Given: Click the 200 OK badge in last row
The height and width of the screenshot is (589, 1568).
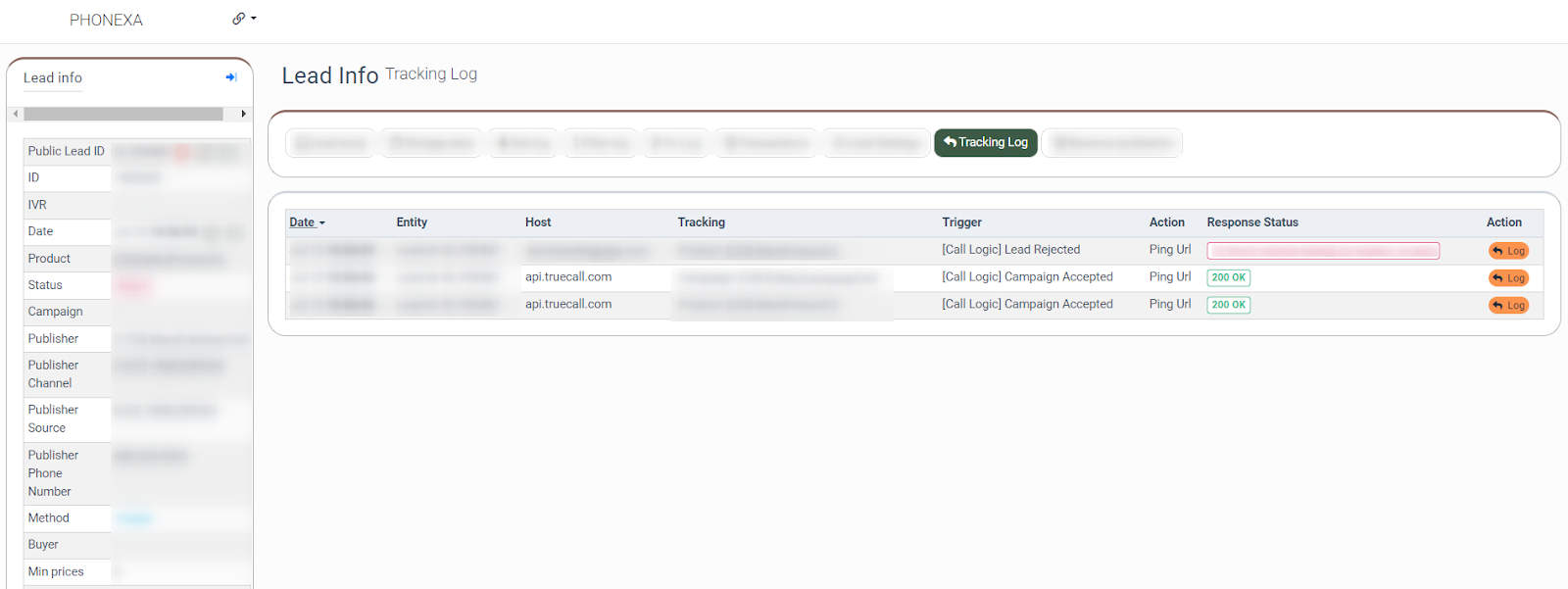Looking at the screenshot, I should click(x=1228, y=305).
